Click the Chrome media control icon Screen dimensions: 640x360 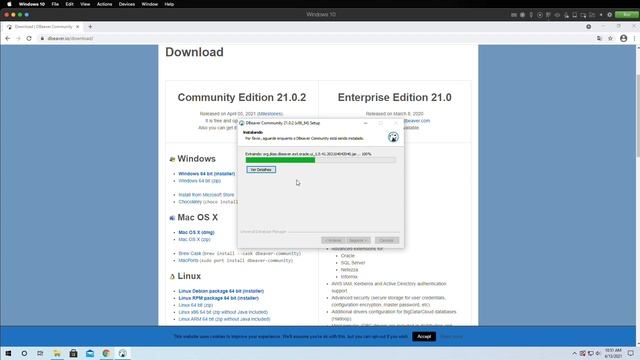click(x=589, y=27)
